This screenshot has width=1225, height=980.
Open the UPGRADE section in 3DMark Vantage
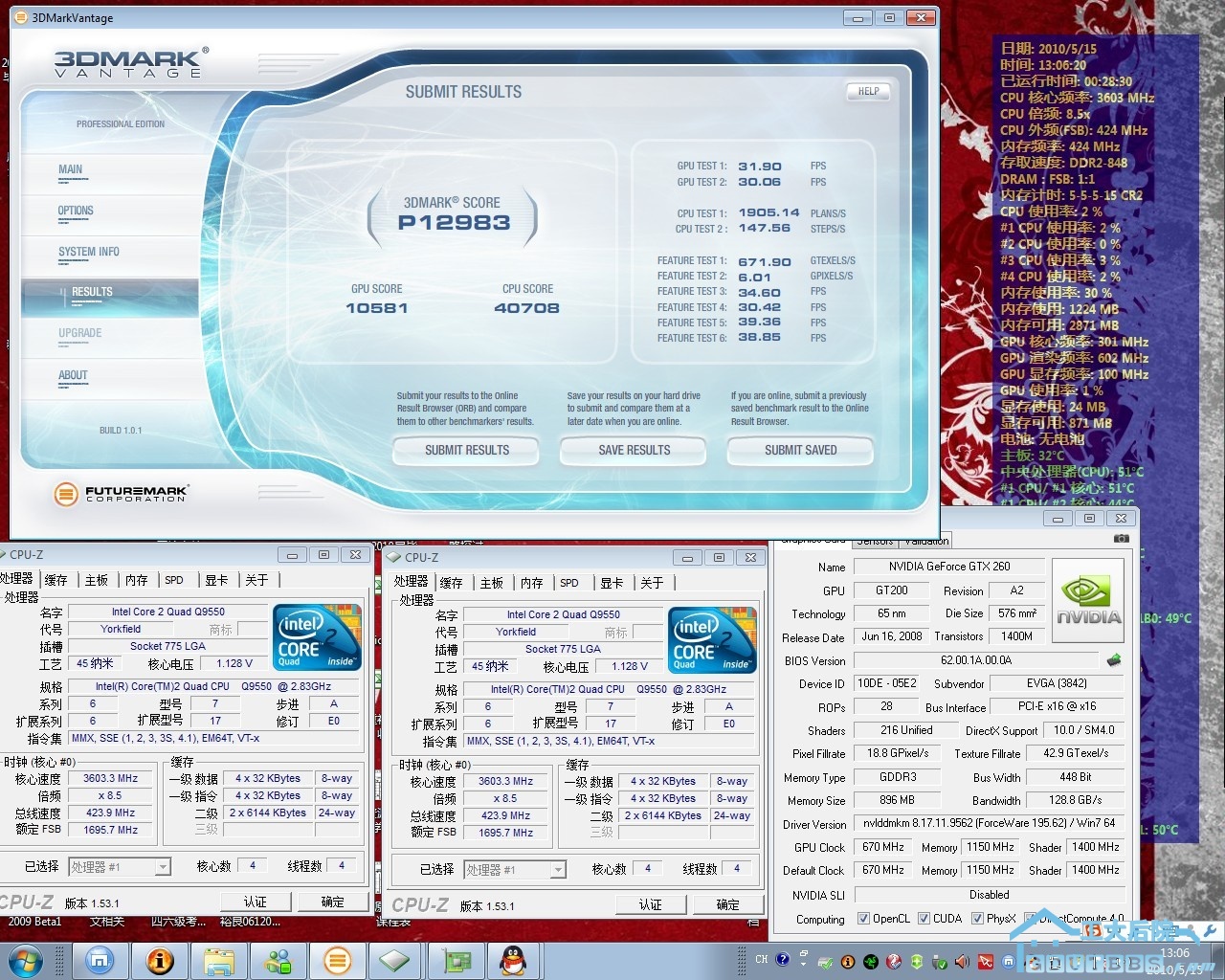pos(80,334)
